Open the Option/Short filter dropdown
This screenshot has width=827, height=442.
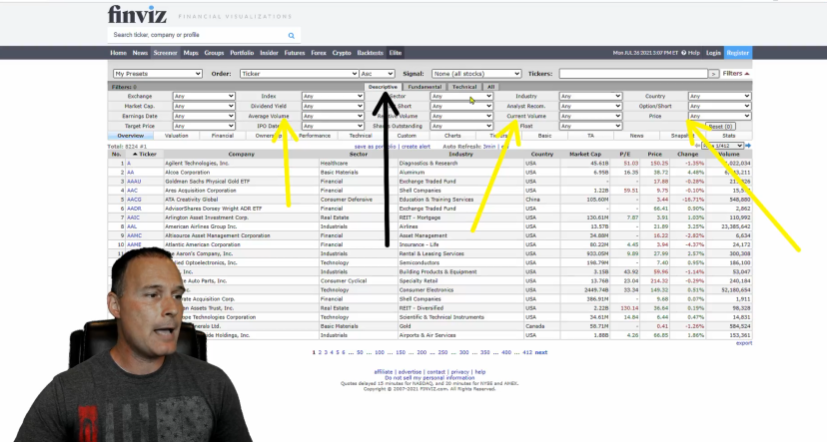[x=719, y=106]
